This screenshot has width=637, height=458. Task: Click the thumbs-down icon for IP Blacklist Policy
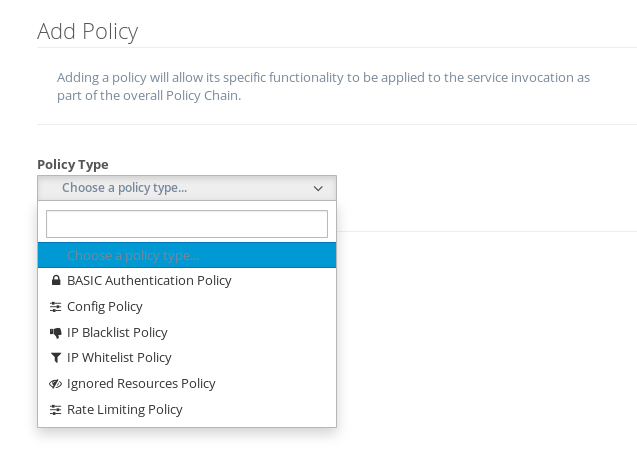point(55,333)
